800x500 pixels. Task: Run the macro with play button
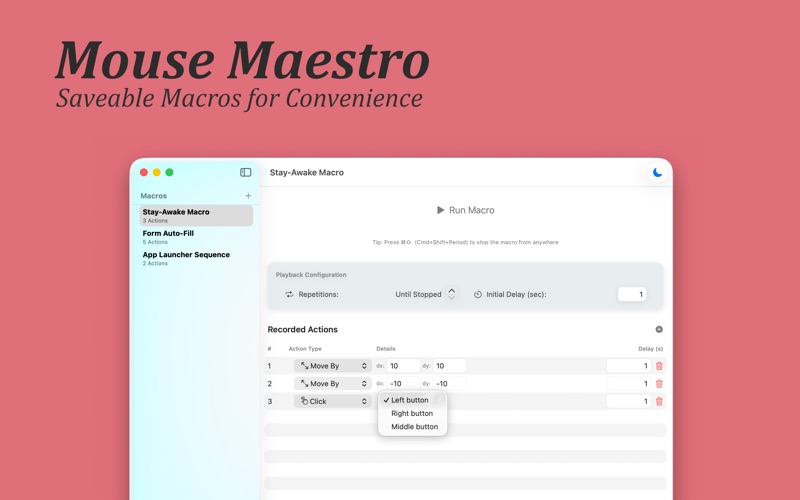coord(465,210)
